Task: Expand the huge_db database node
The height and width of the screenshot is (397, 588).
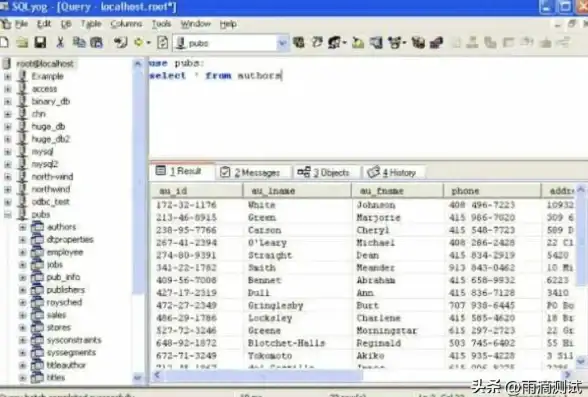Action: (x=8, y=127)
